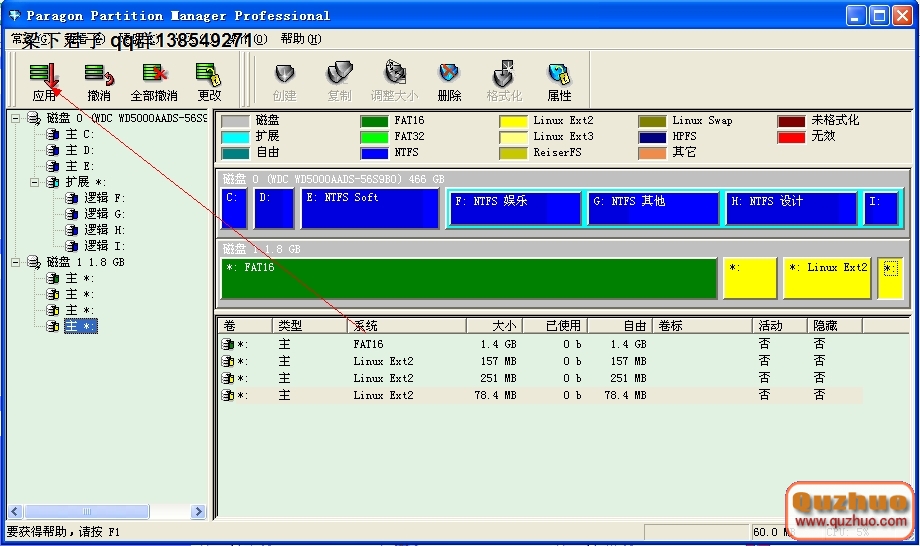Select the green FAT16 partition block
920x546 pixels.
(468, 278)
